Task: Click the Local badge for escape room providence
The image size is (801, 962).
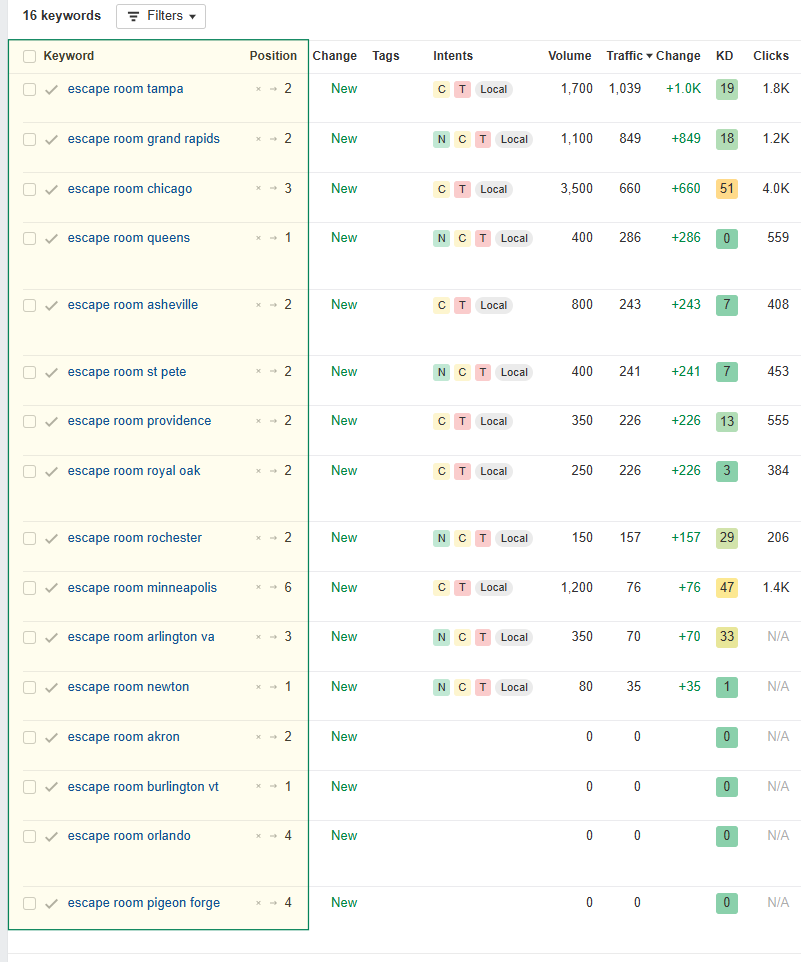Action: tap(494, 421)
